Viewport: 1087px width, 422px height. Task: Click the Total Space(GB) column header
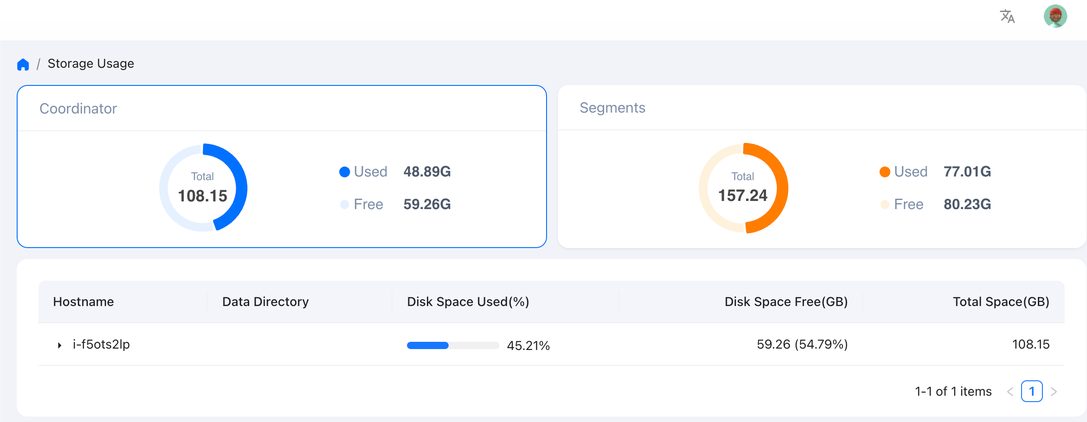[x=1000, y=302]
